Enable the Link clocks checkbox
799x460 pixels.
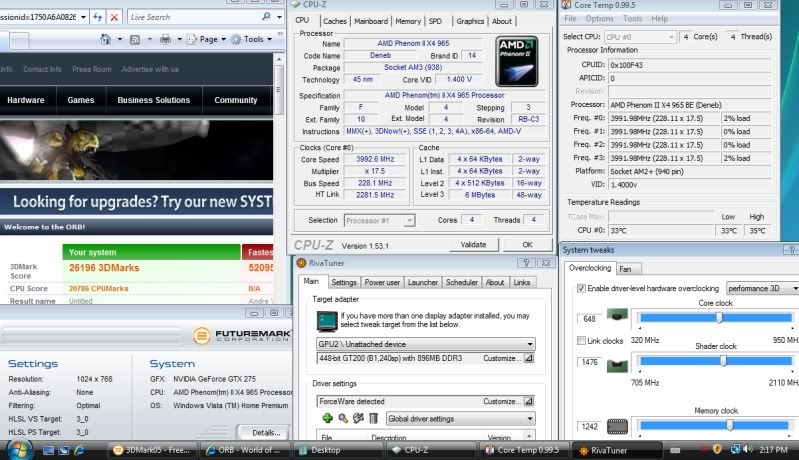tap(582, 341)
